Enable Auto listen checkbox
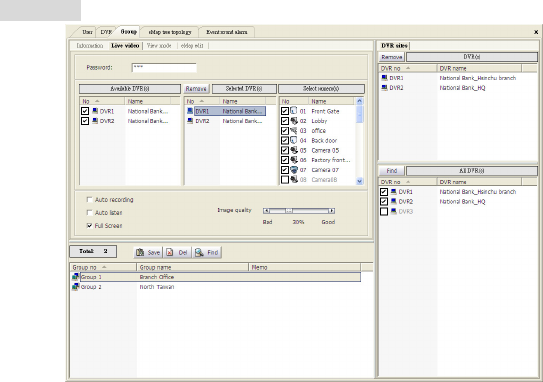 89,213
